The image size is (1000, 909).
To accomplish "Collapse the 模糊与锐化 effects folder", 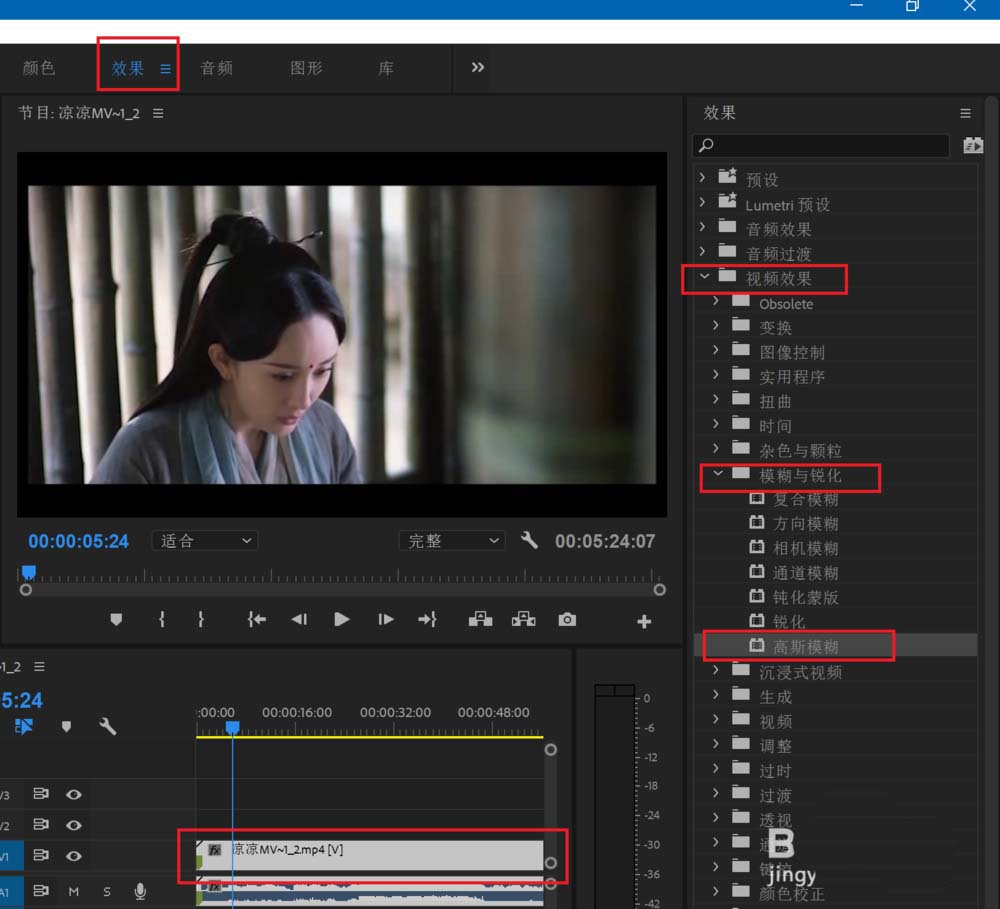I will tap(717, 477).
